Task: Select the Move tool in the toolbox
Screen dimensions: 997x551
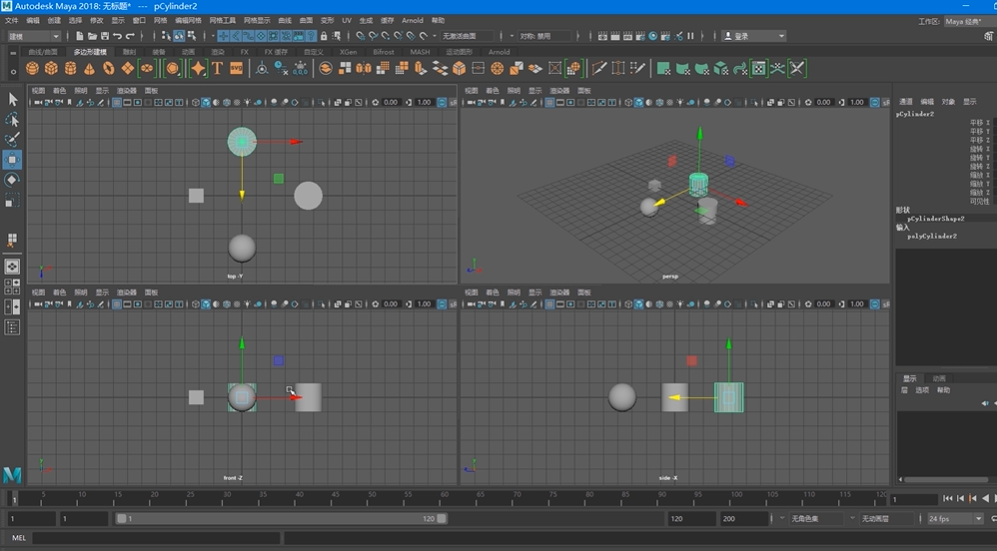Action: point(12,160)
